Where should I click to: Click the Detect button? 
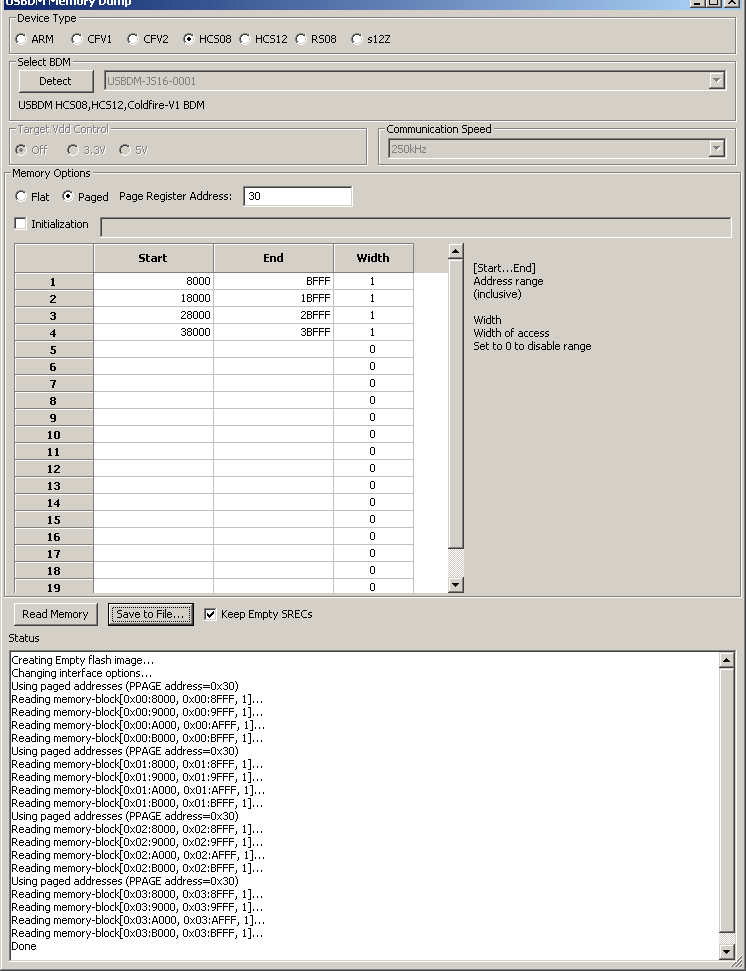pyautogui.click(x=56, y=81)
